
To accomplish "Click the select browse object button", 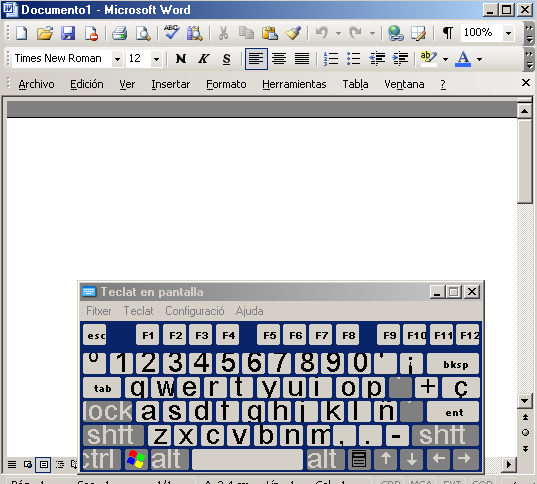I will pyautogui.click(x=525, y=433).
